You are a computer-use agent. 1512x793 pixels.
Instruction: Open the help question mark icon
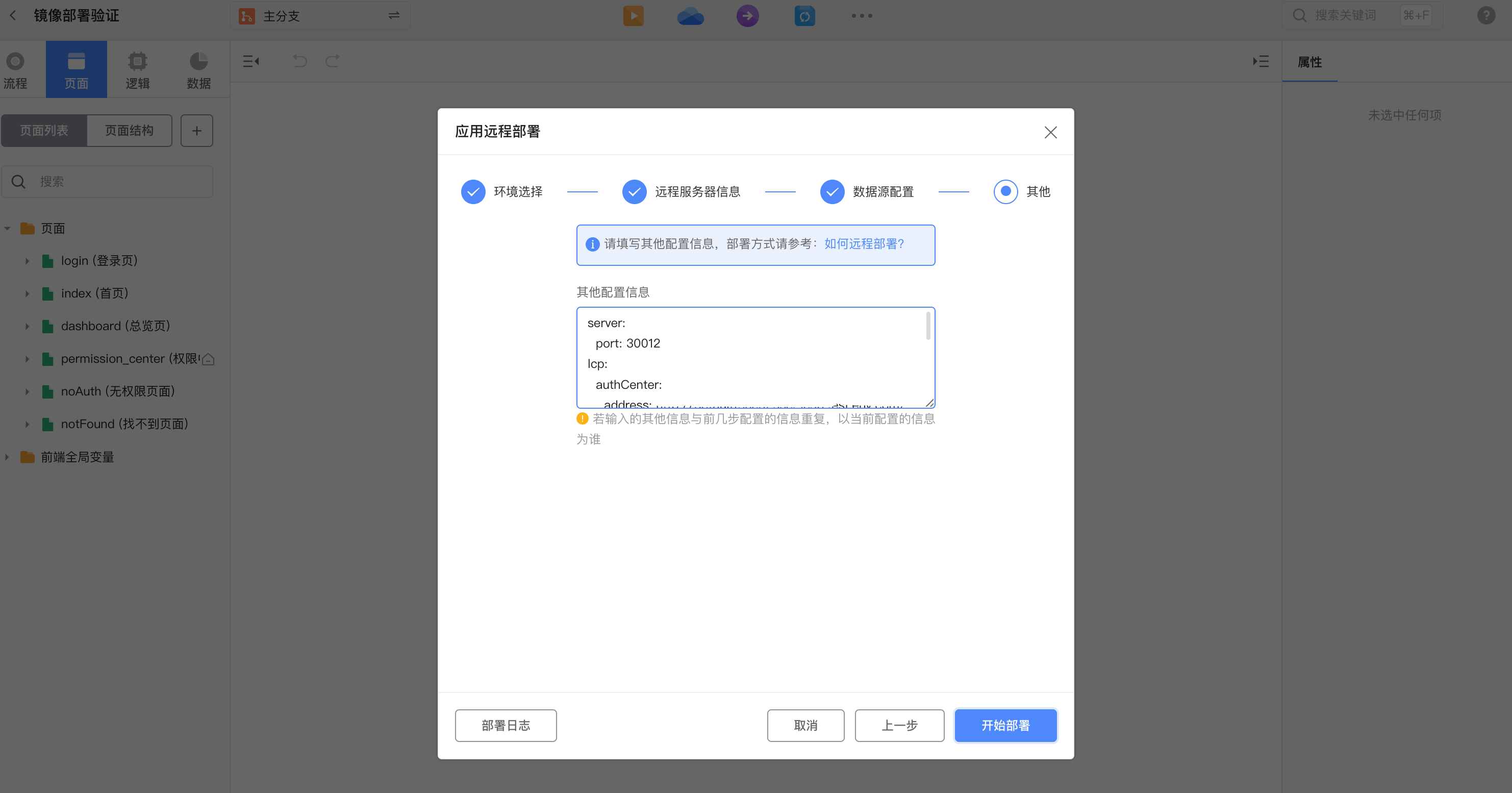[x=1485, y=16]
